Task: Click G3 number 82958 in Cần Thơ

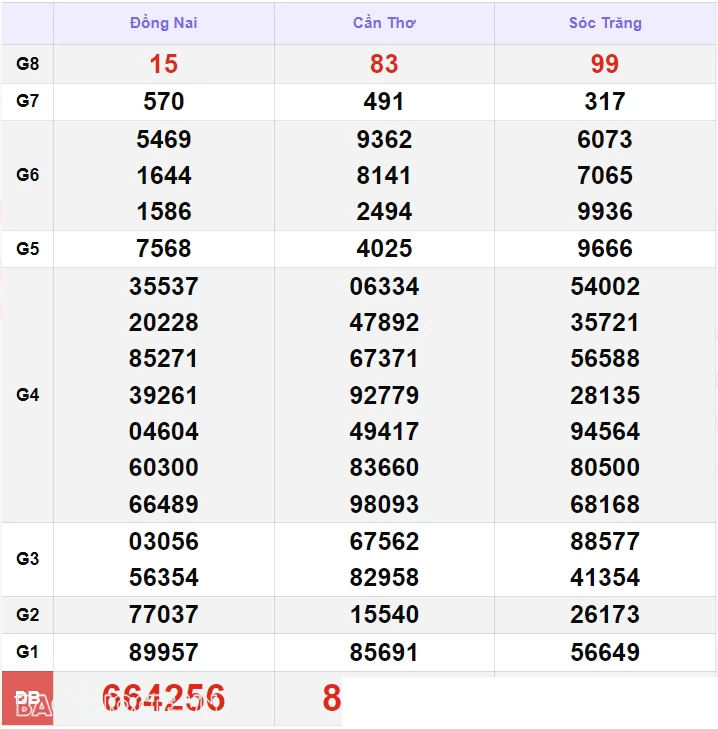Action: (384, 578)
